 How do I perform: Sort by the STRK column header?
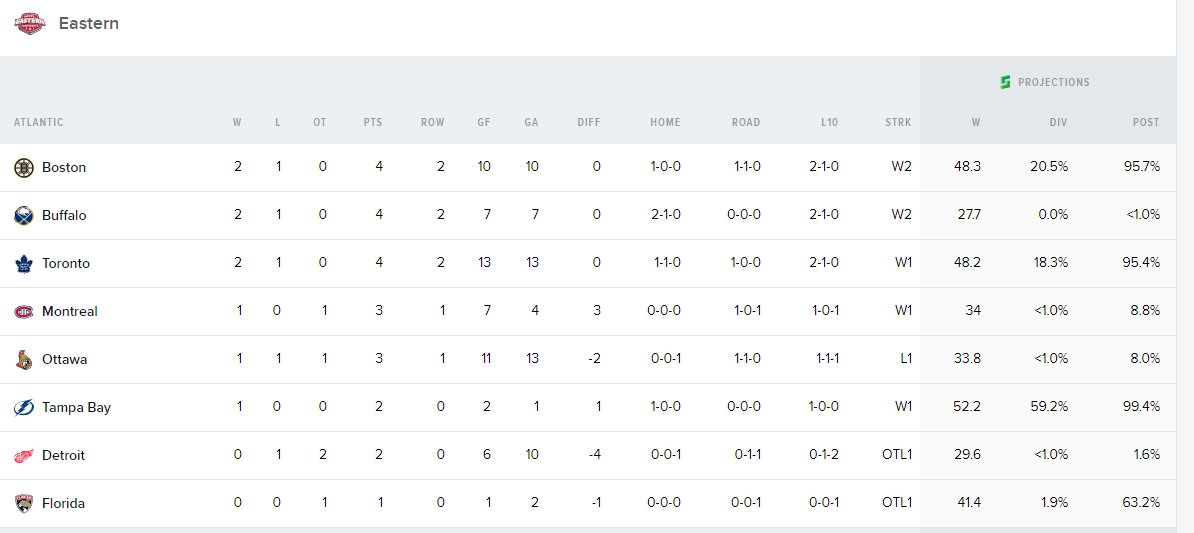(898, 122)
